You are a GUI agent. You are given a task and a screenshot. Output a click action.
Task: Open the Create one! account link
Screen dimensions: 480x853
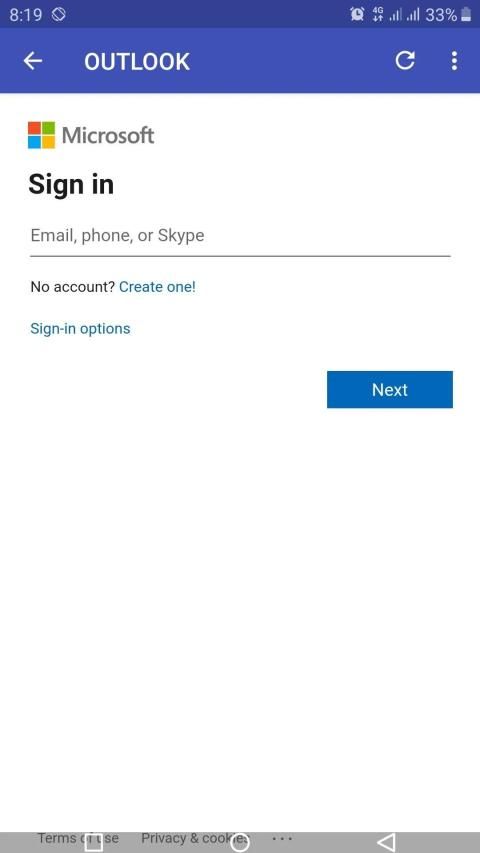click(x=157, y=287)
